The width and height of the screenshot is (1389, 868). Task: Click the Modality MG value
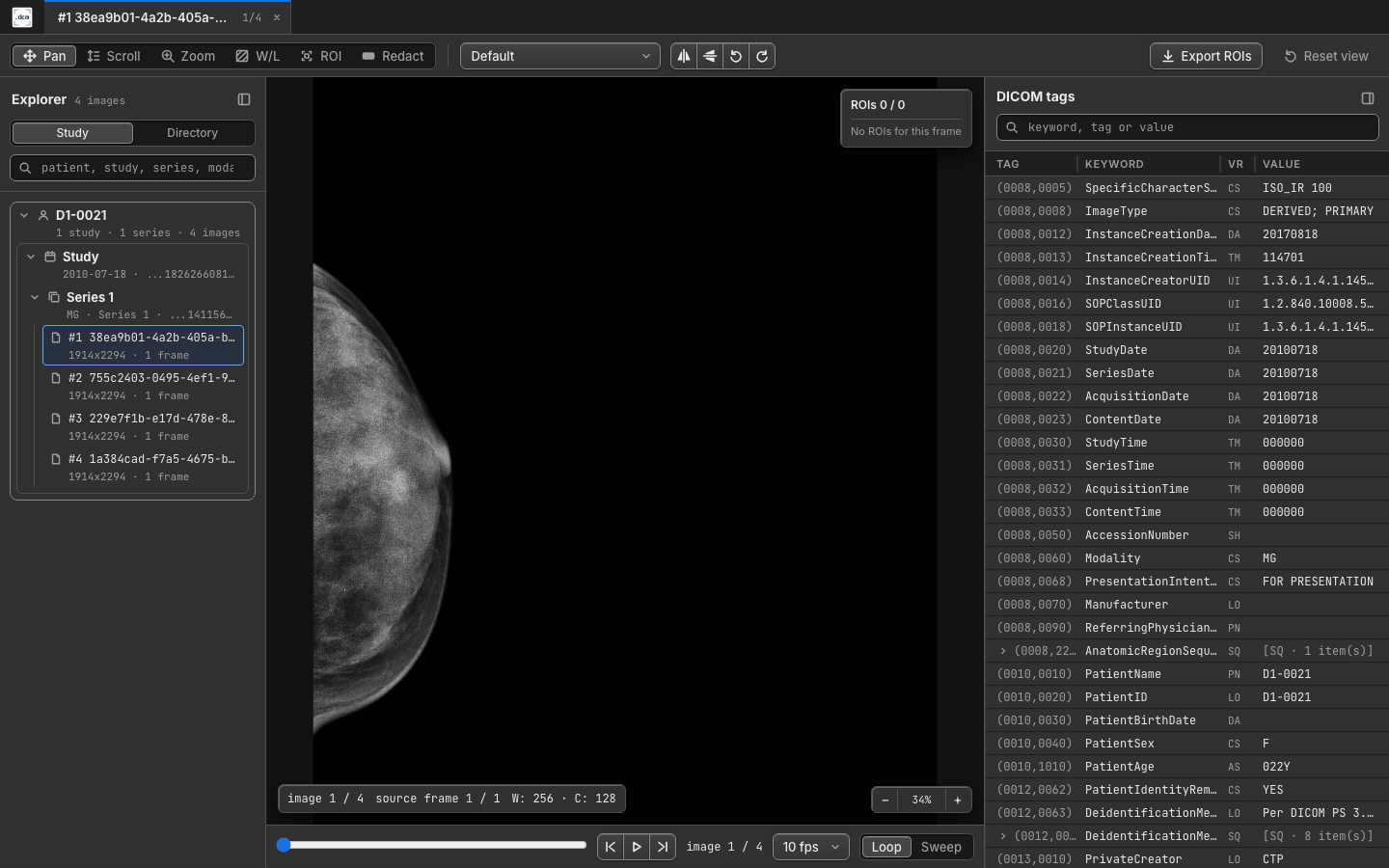point(1269,558)
